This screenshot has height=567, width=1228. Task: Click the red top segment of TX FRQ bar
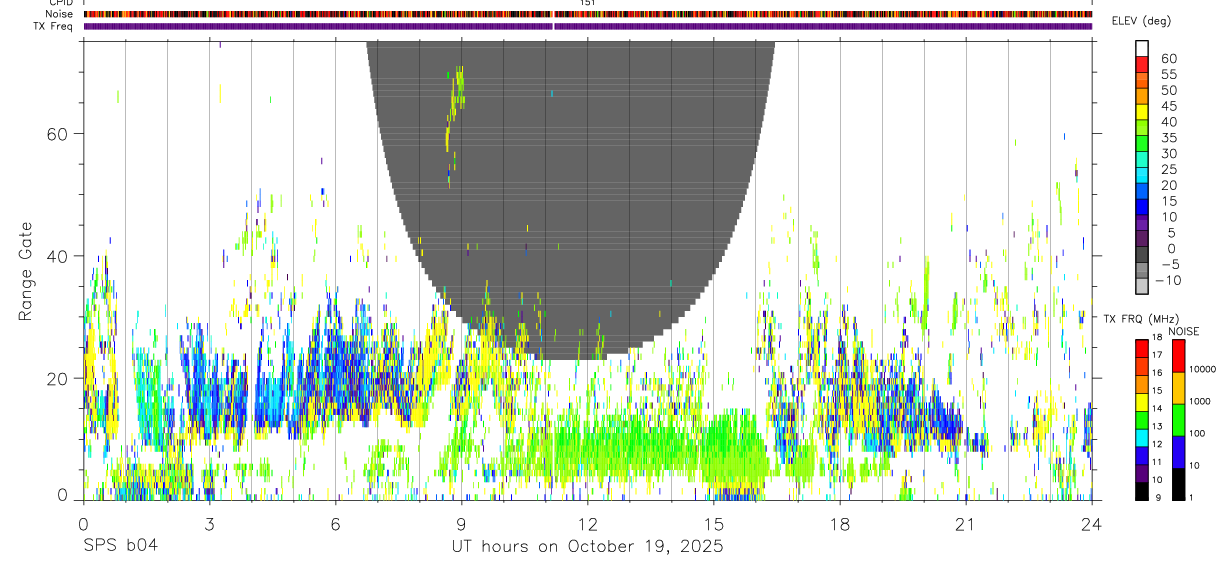pyautogui.click(x=1141, y=349)
